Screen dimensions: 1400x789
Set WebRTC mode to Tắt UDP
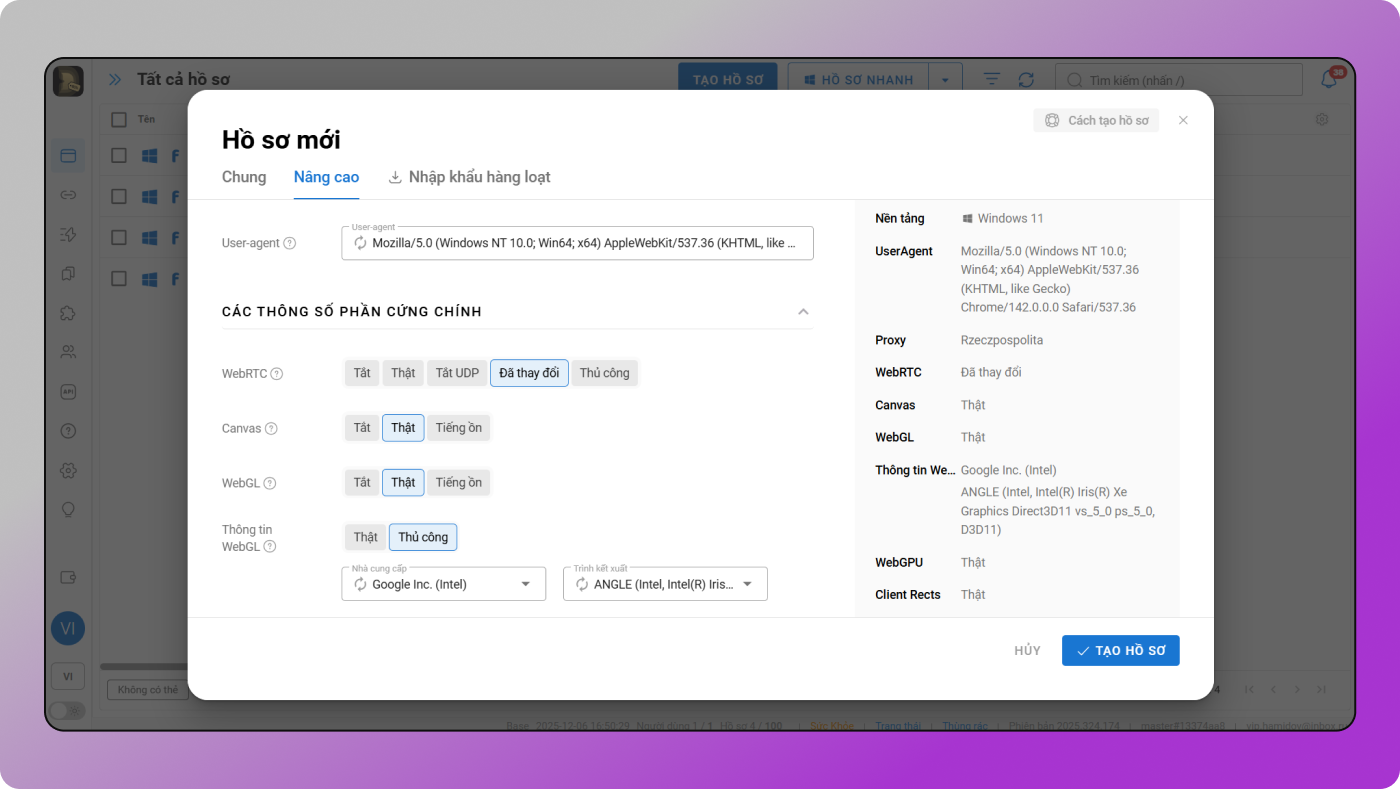pyautogui.click(x=457, y=373)
